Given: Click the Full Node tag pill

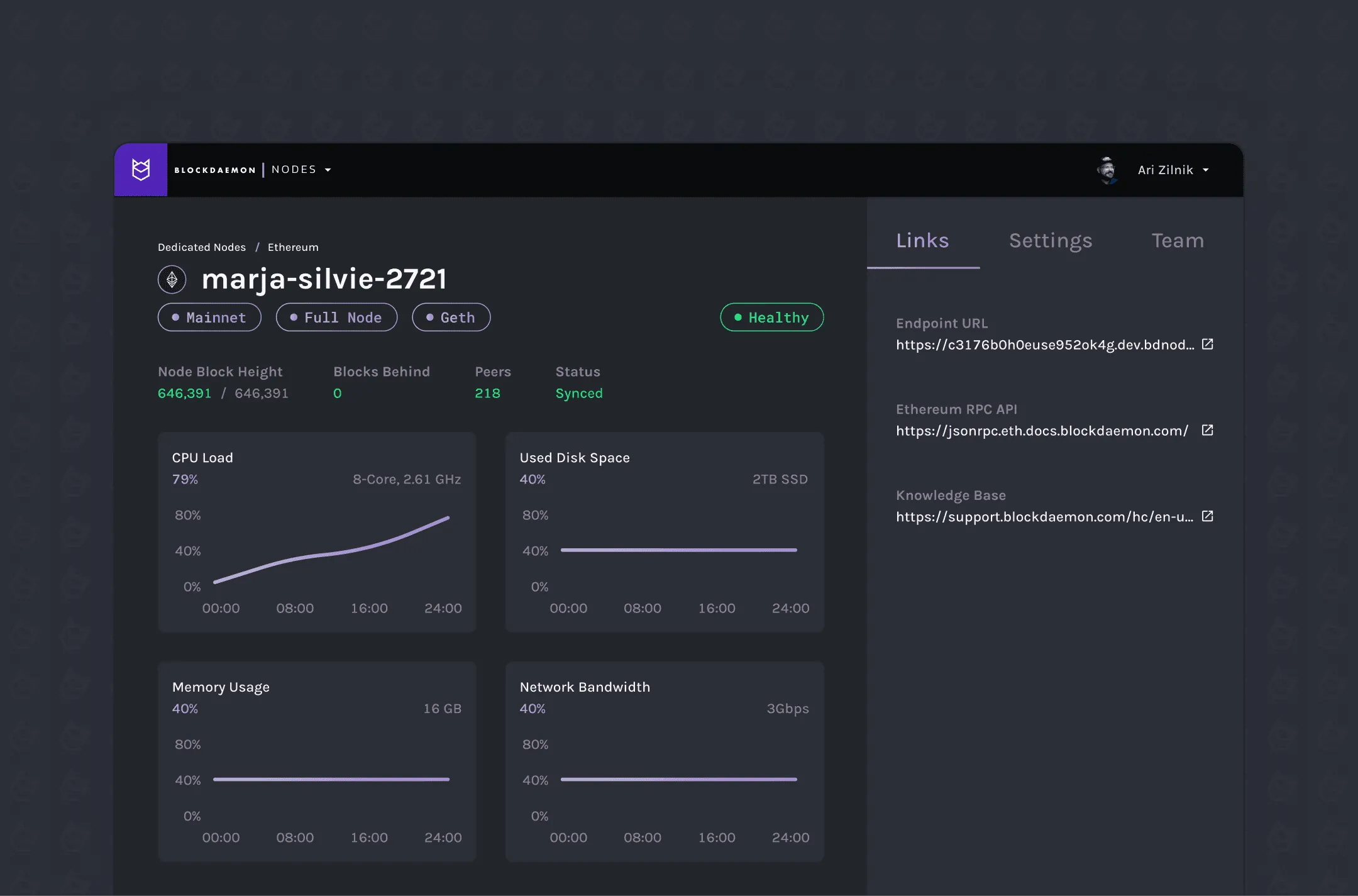Looking at the screenshot, I should tap(336, 318).
